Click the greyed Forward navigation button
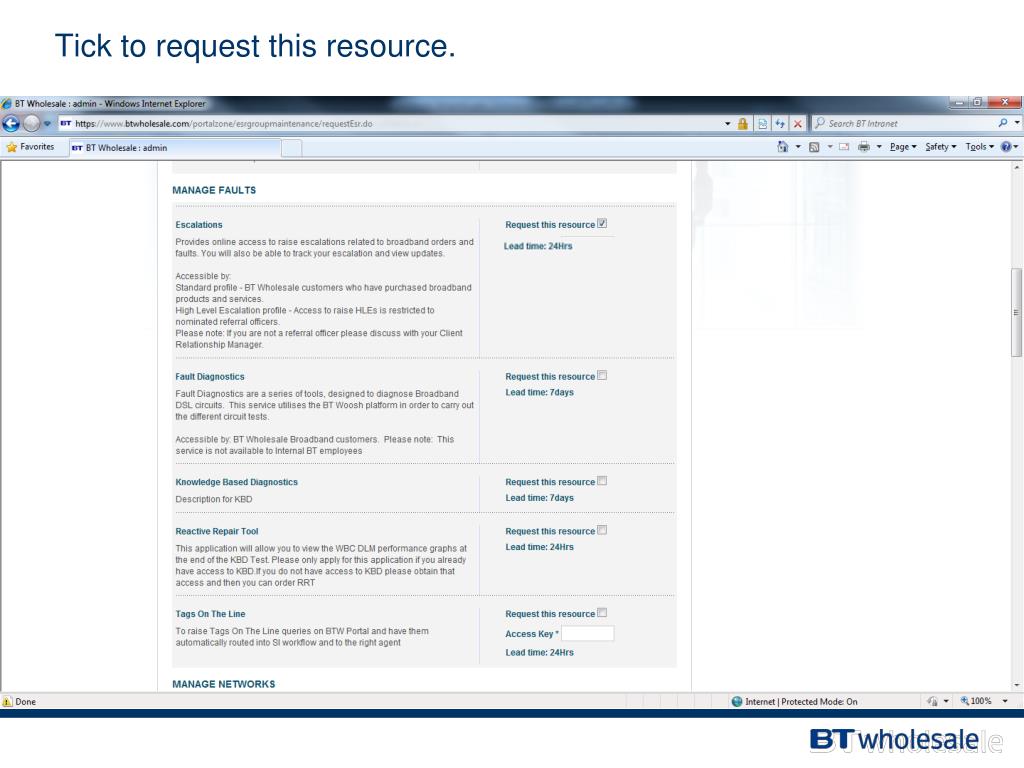1024x768 pixels. 31,123
